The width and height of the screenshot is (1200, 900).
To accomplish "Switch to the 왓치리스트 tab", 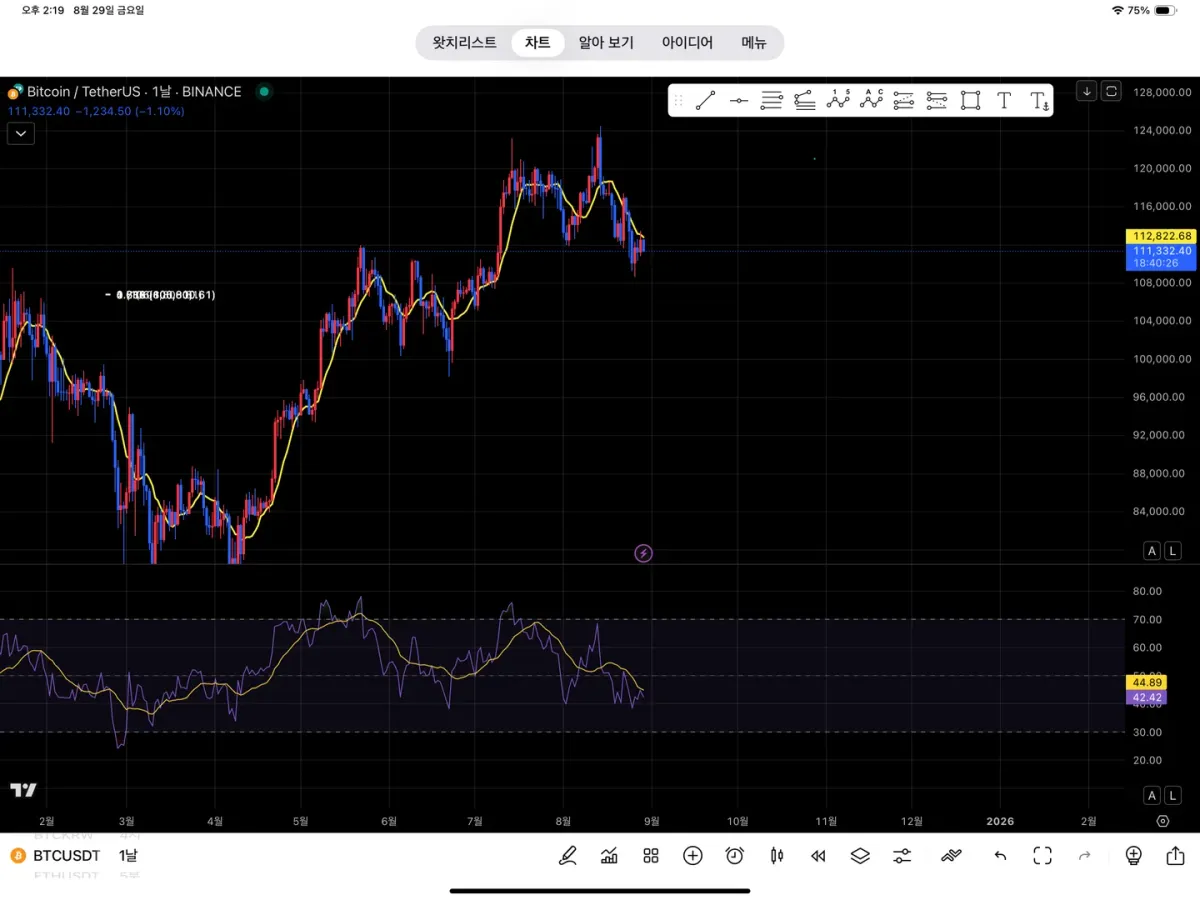I will click(x=464, y=43).
